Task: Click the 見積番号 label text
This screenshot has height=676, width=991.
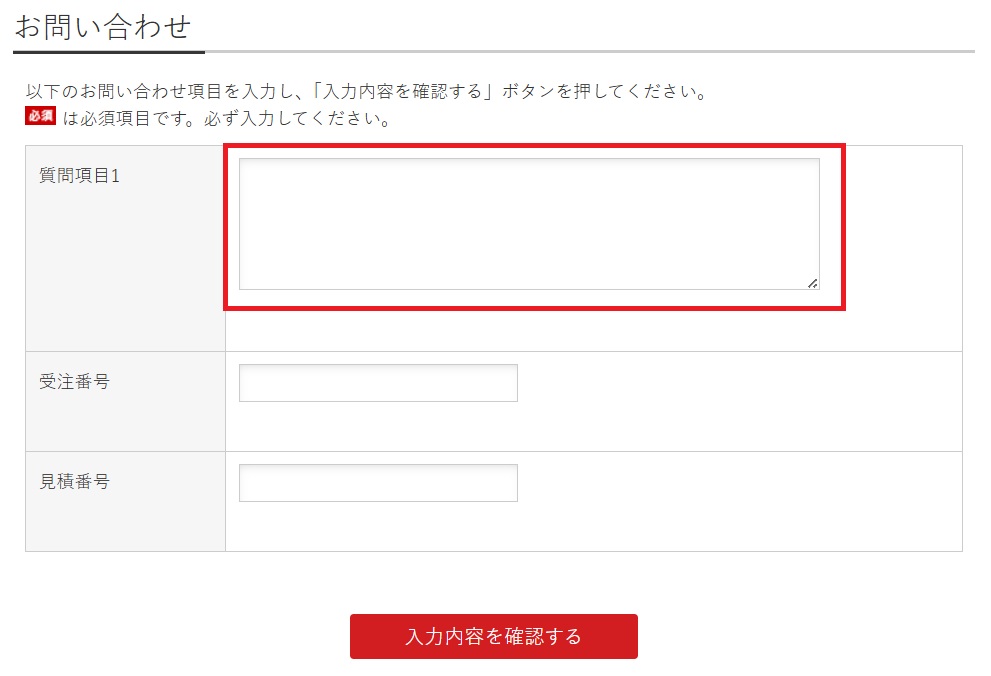Action: pyautogui.click(x=74, y=482)
